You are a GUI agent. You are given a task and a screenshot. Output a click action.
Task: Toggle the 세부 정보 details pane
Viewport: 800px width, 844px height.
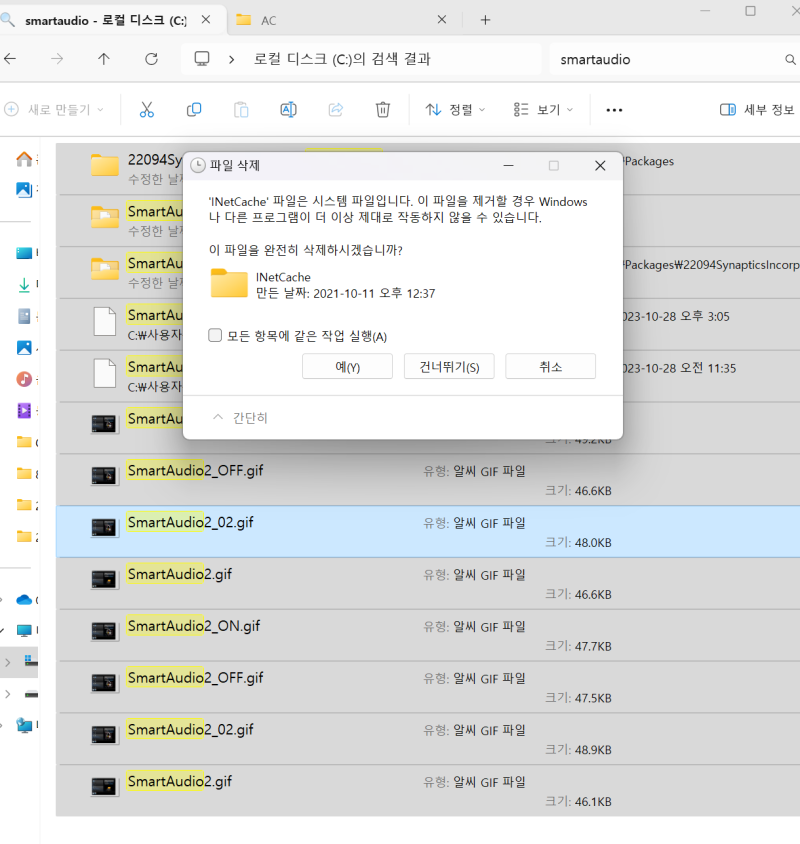click(x=757, y=110)
